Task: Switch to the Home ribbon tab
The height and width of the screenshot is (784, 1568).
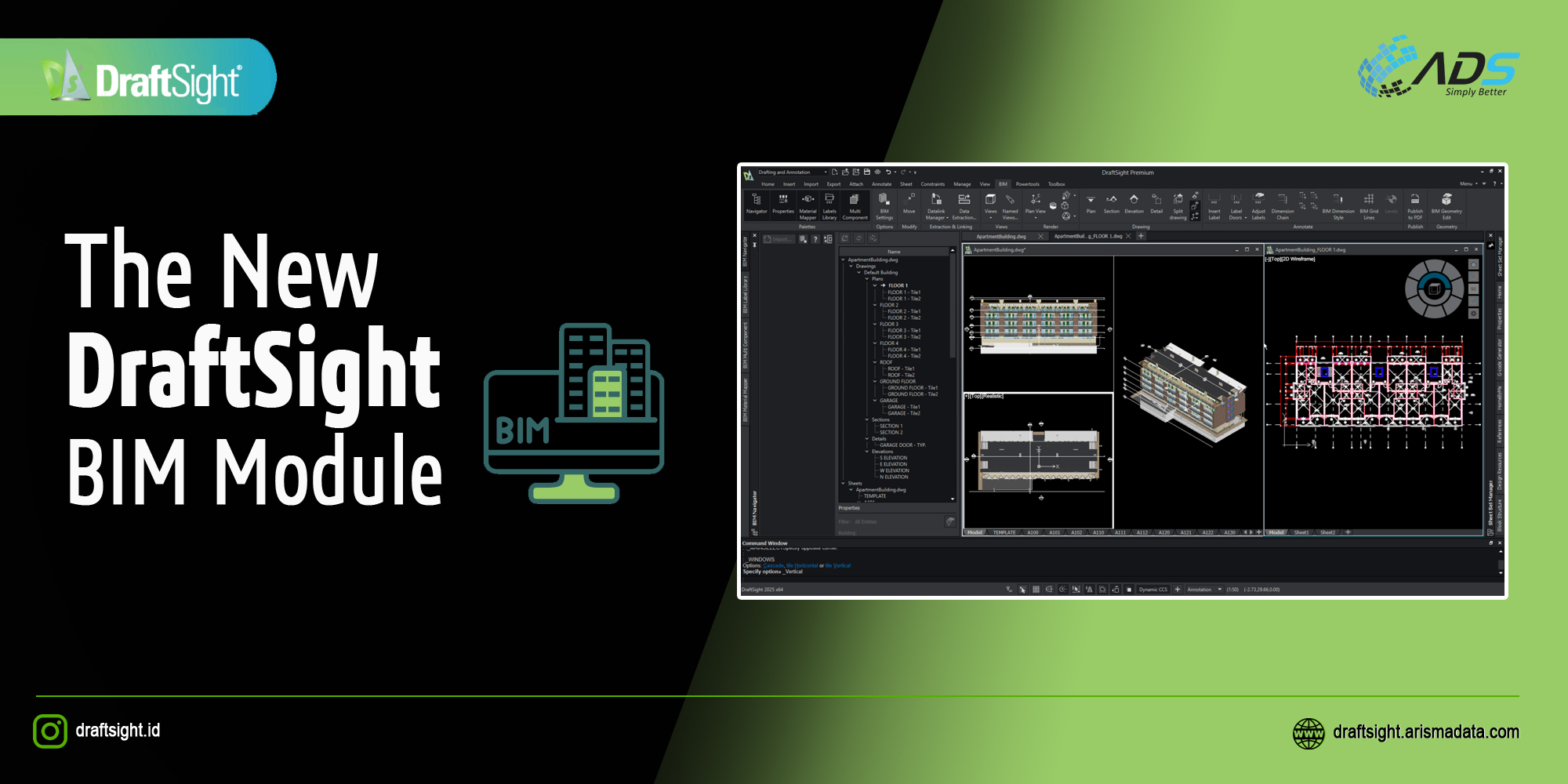Action: (768, 184)
